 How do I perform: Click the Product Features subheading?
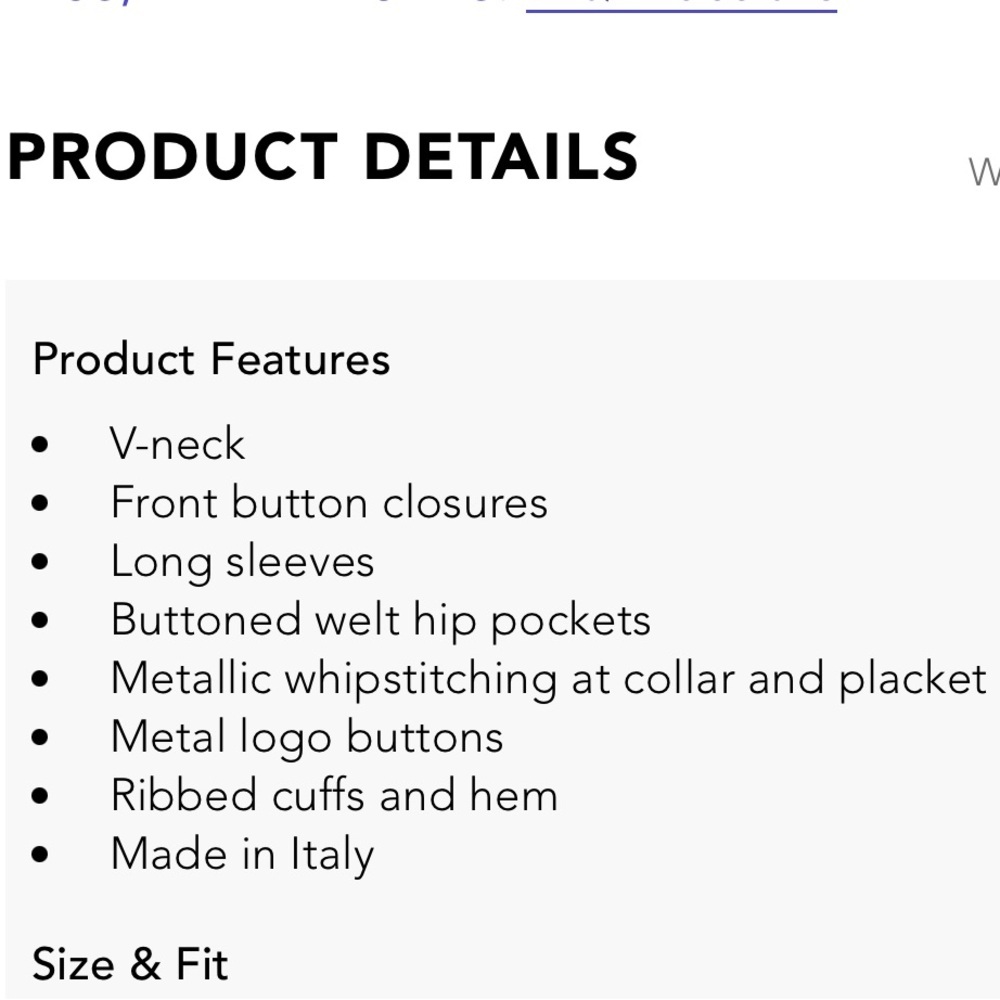click(211, 359)
